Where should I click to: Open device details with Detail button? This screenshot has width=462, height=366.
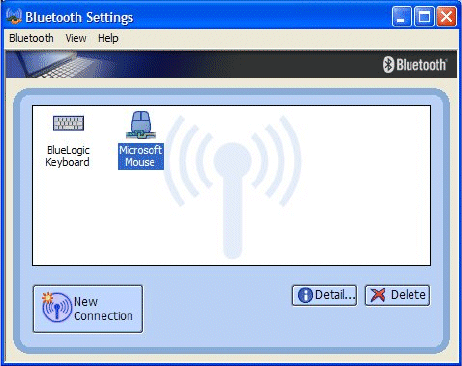point(325,295)
